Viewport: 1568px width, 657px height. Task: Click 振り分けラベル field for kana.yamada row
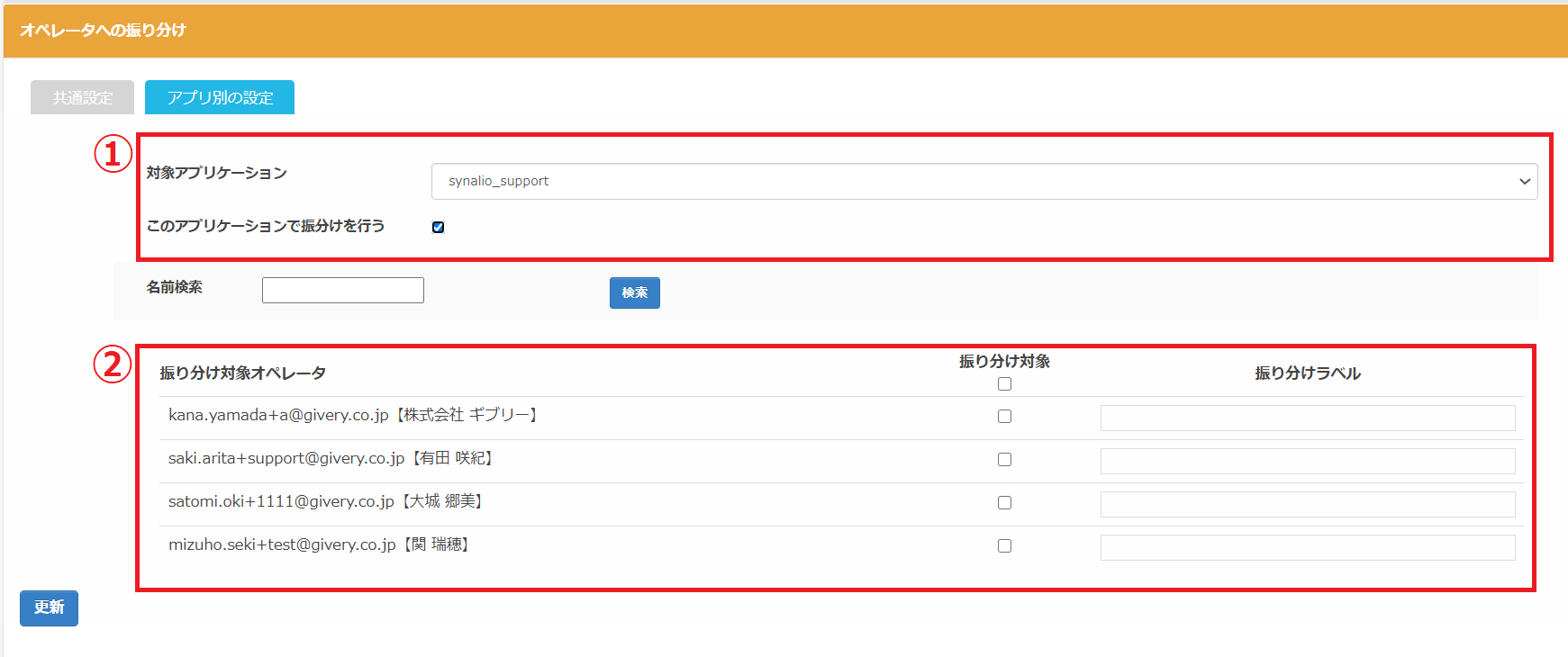(1307, 418)
